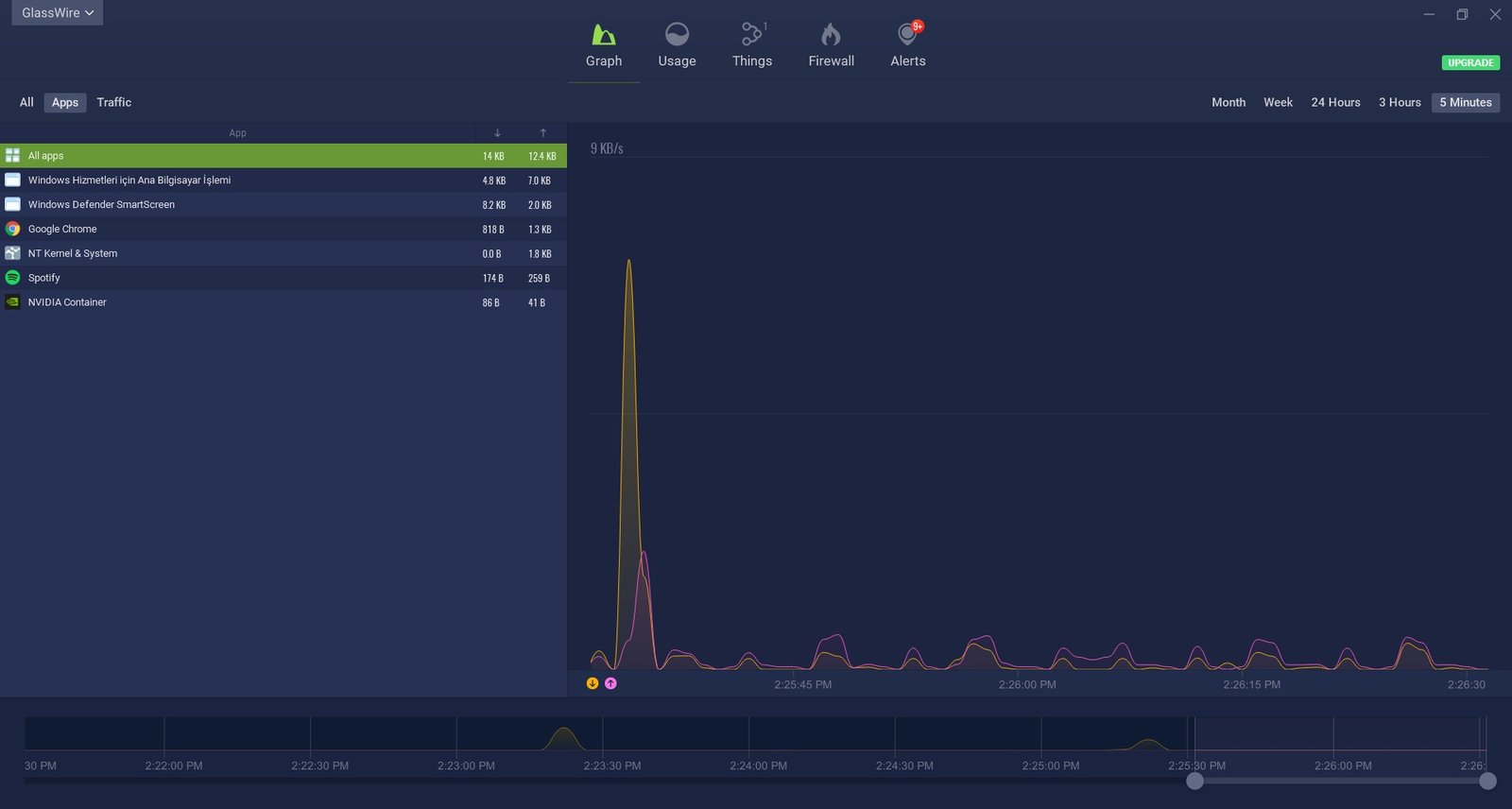Open the Alerts icon with badge
The height and width of the screenshot is (809, 1512).
click(907, 35)
